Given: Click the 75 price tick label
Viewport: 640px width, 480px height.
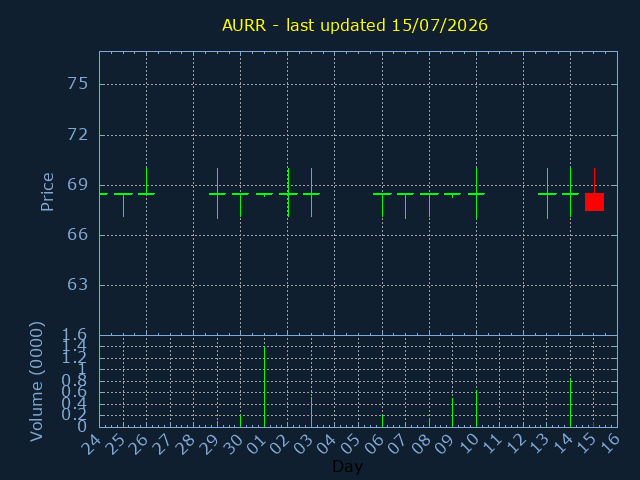Looking at the screenshot, I should pos(78,84).
